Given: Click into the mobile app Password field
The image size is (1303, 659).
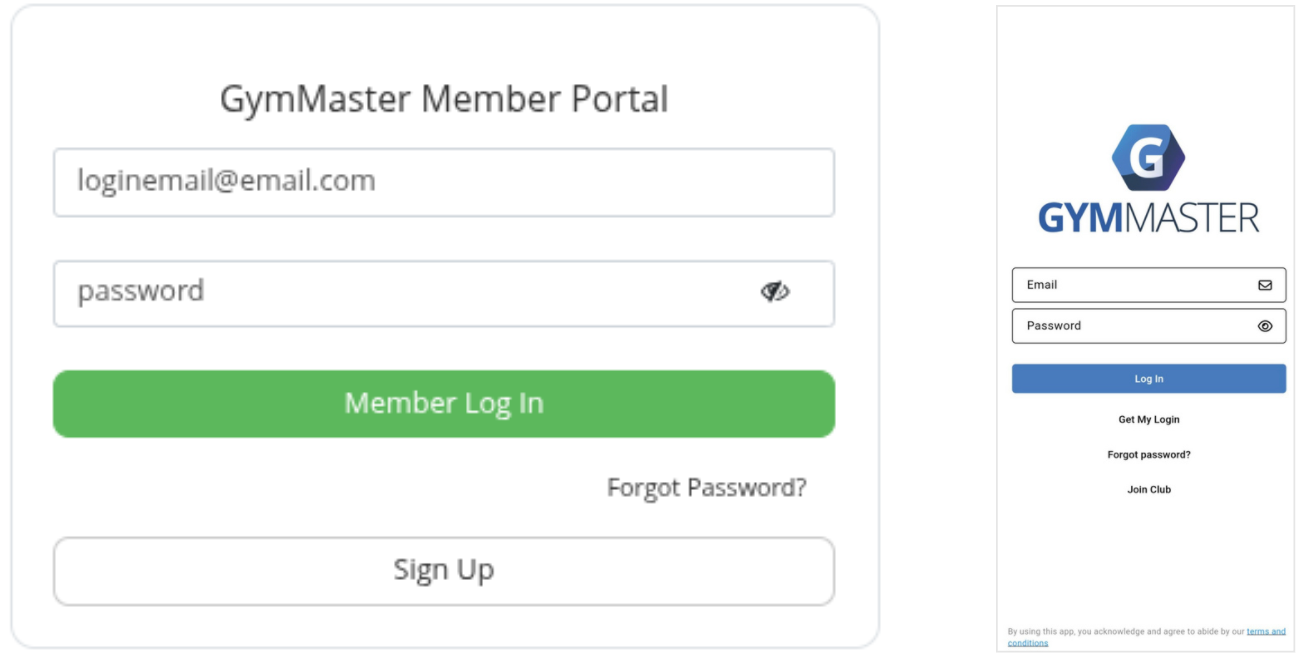Looking at the screenshot, I should pyautogui.click(x=1130, y=326).
